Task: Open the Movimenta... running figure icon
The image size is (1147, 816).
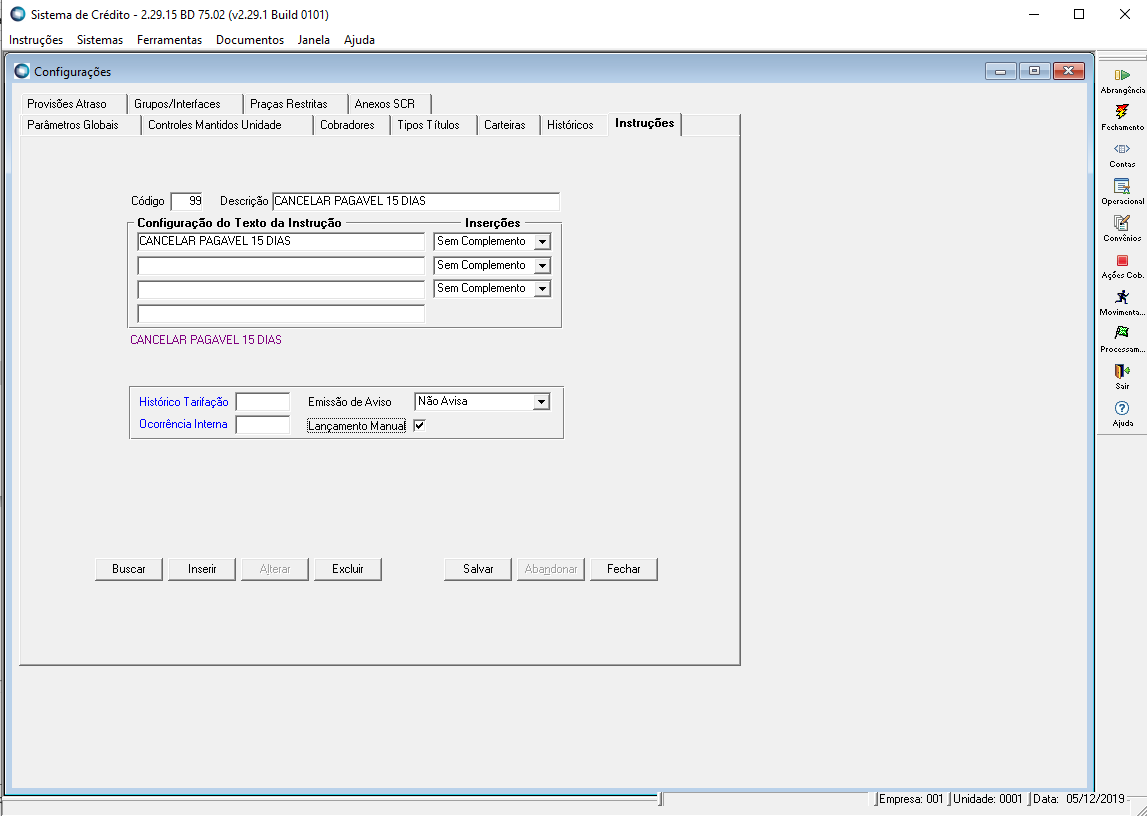Action: 1122,303
